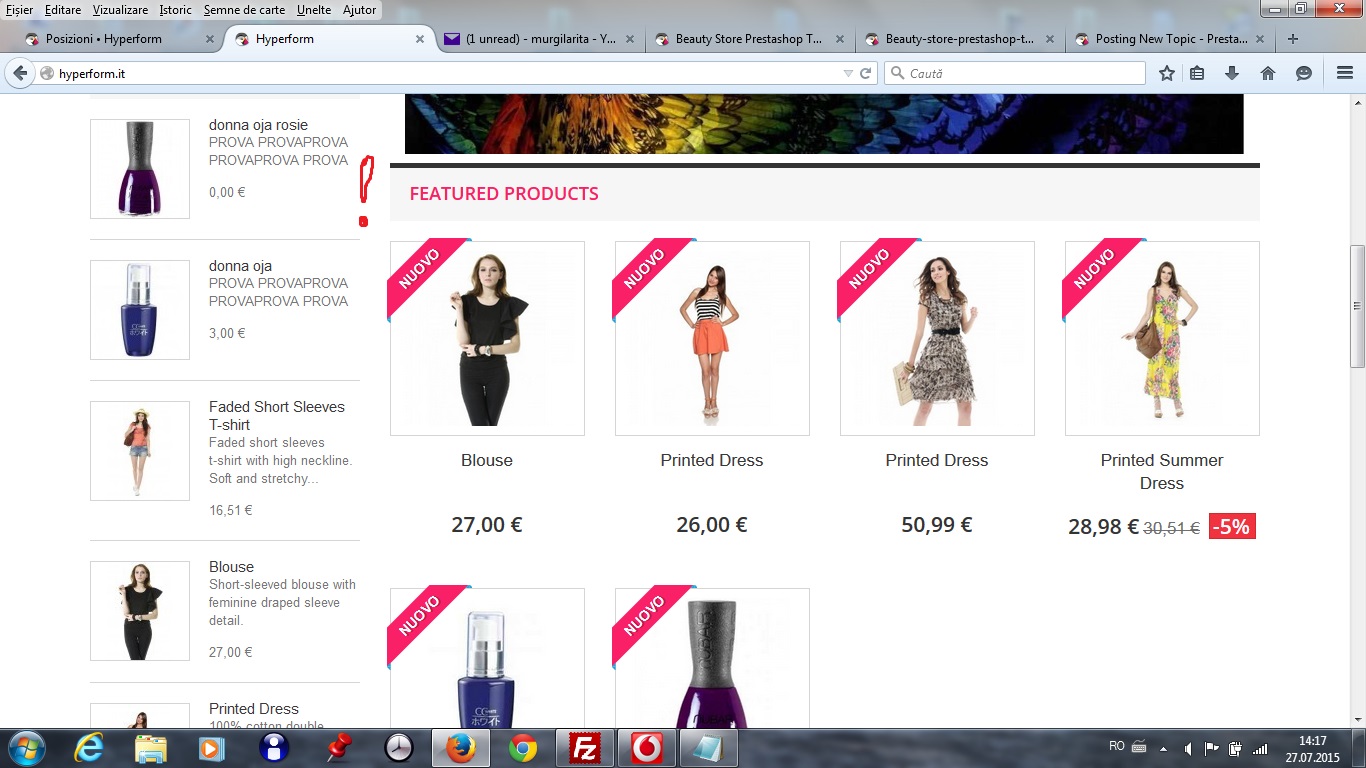Open network signal tray icon
The height and width of the screenshot is (768, 1366).
click(1260, 748)
